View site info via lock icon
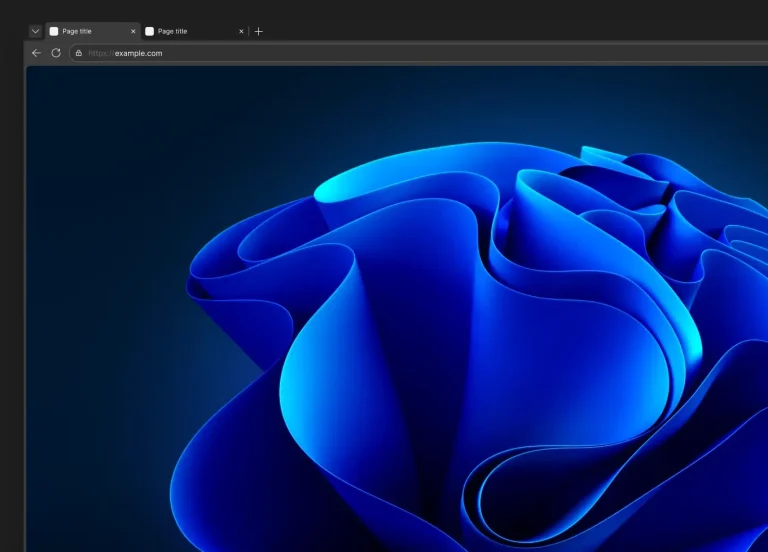This screenshot has height=552, width=768. (78, 53)
